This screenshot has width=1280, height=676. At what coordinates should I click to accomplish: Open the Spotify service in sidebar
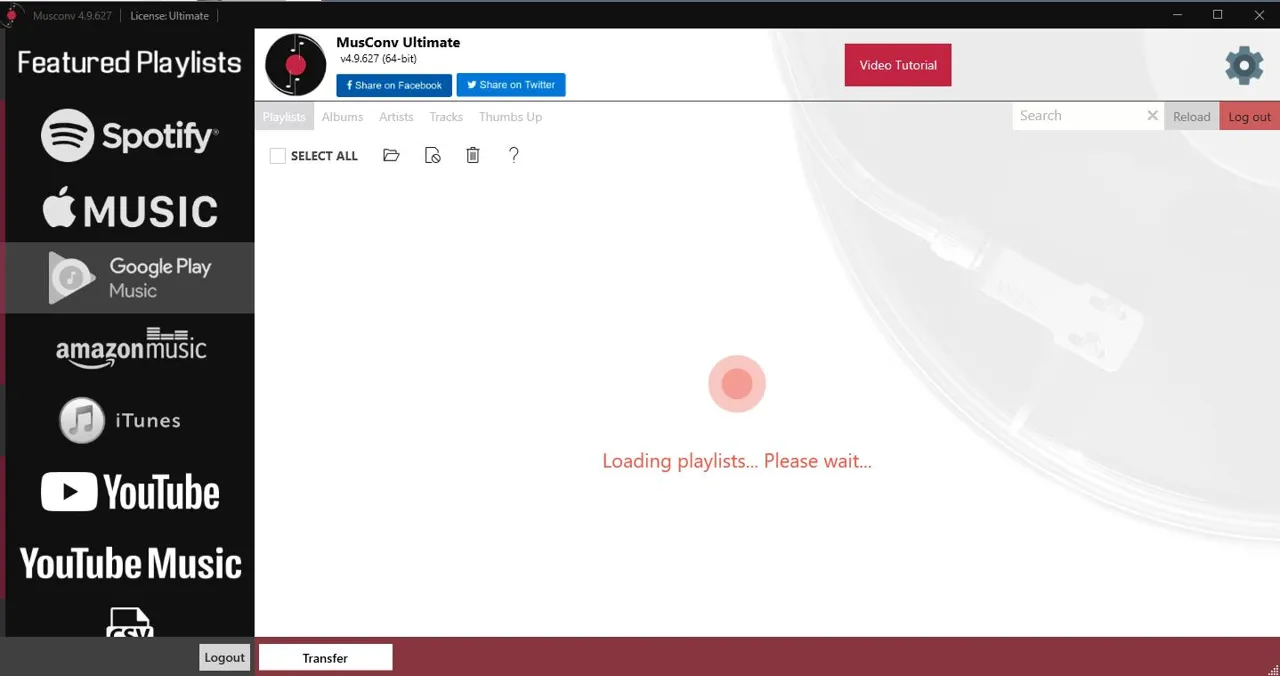point(130,135)
